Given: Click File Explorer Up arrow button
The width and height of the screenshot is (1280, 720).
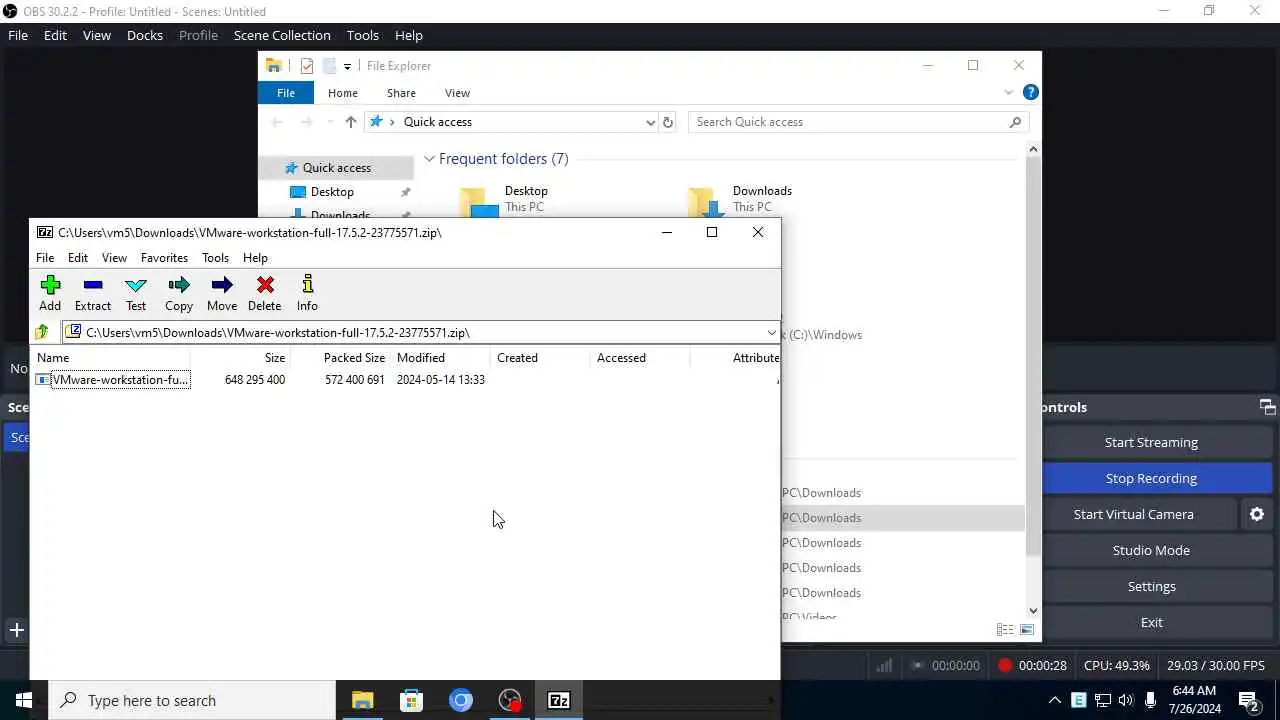Looking at the screenshot, I should 350,122.
